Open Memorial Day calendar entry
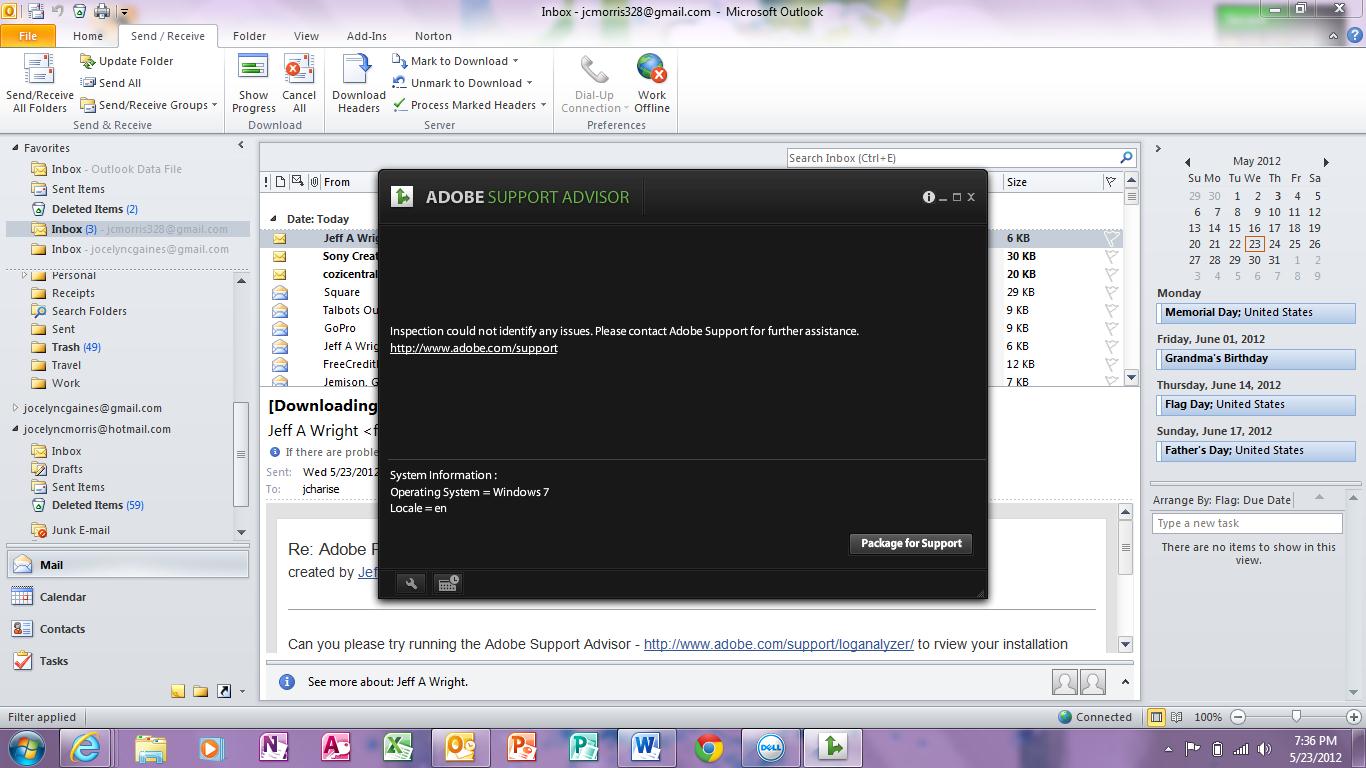 coord(1256,312)
